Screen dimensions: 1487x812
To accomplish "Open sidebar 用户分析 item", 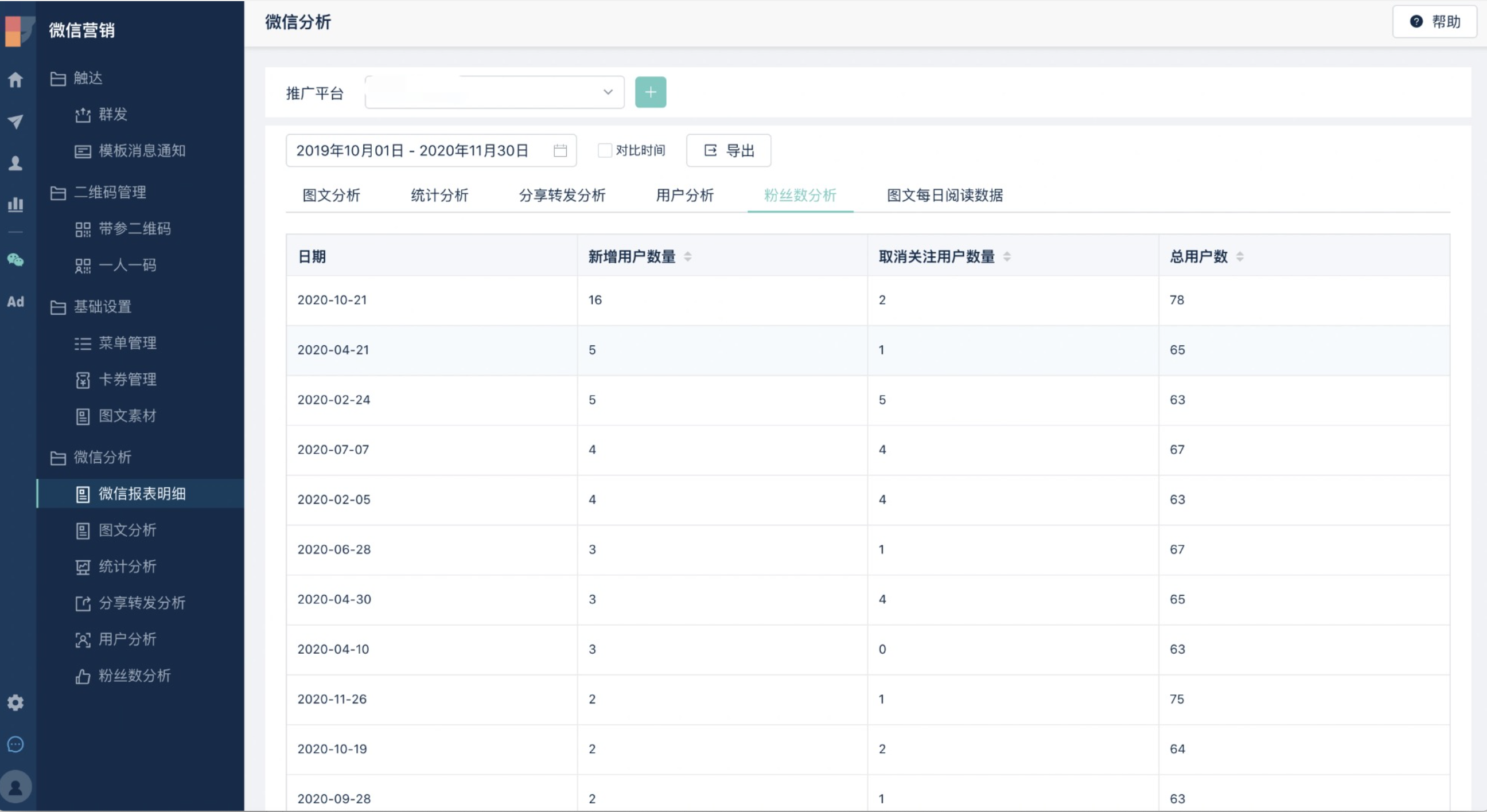I will [141, 639].
